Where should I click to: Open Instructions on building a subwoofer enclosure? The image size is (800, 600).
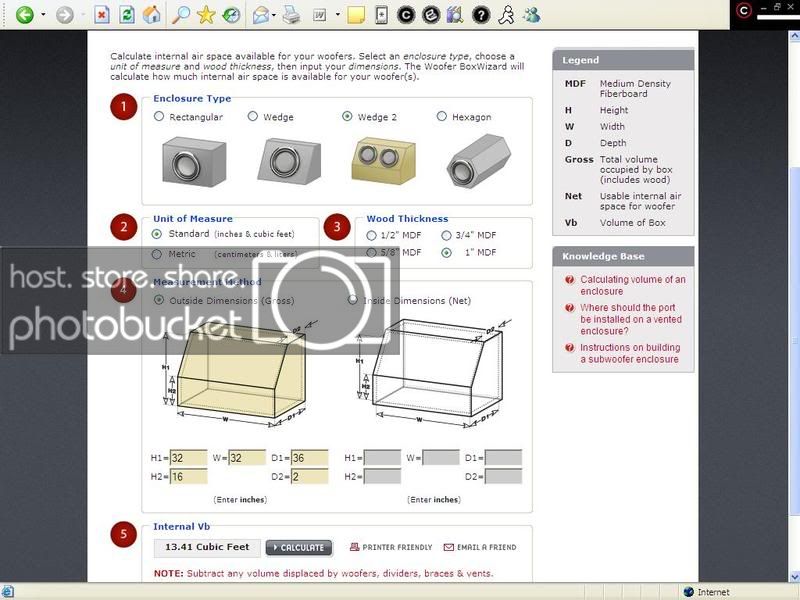point(630,353)
